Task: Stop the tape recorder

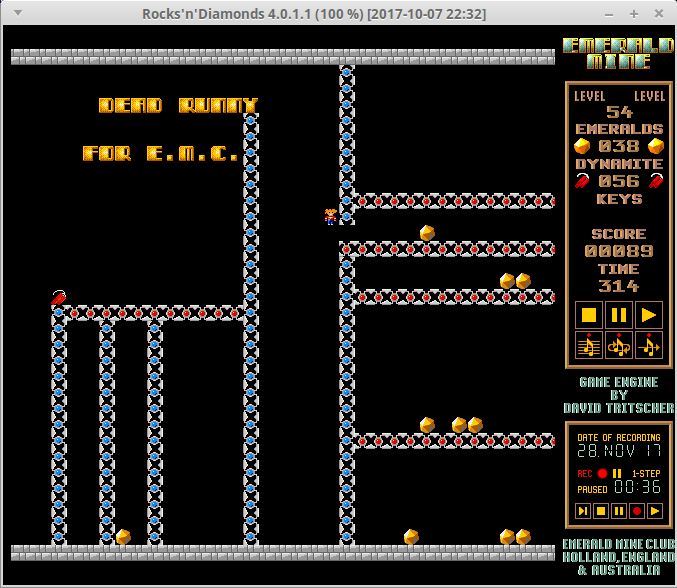Action: pos(601,511)
